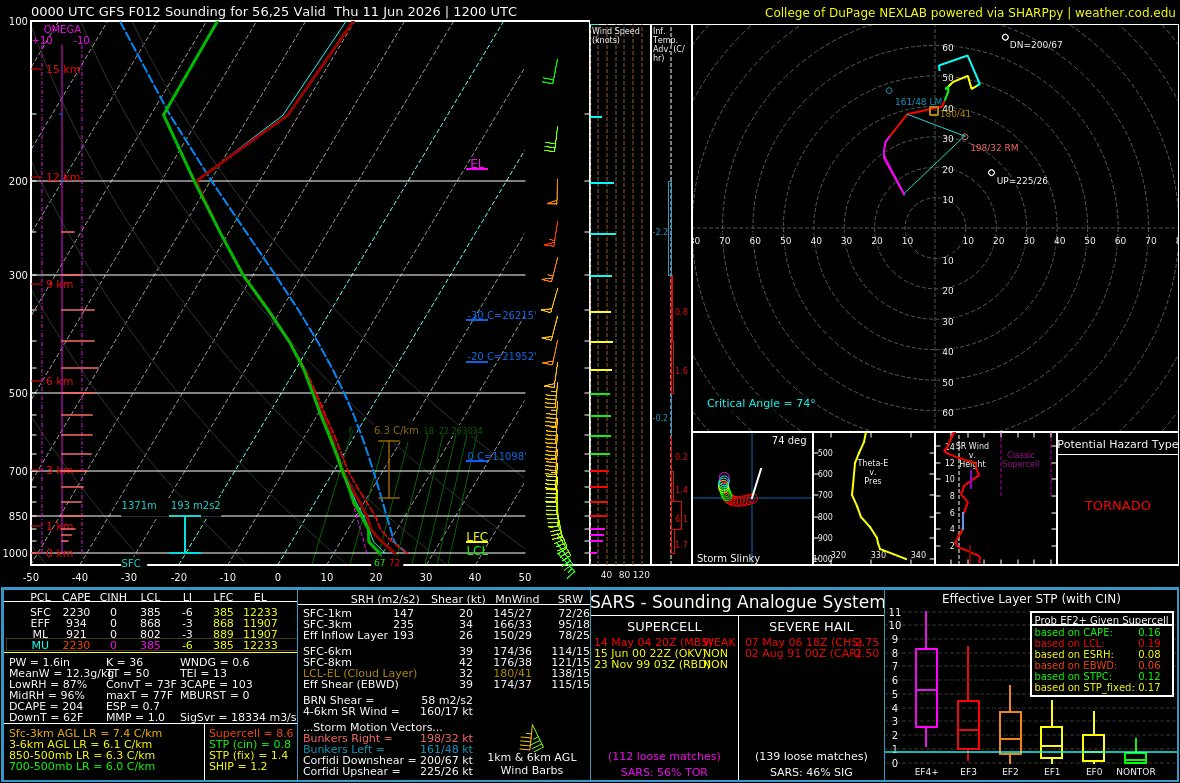The height and width of the screenshot is (783, 1180).
Task: Click the DN=200/67 hodograph label
Action: pyautogui.click(x=1036, y=44)
